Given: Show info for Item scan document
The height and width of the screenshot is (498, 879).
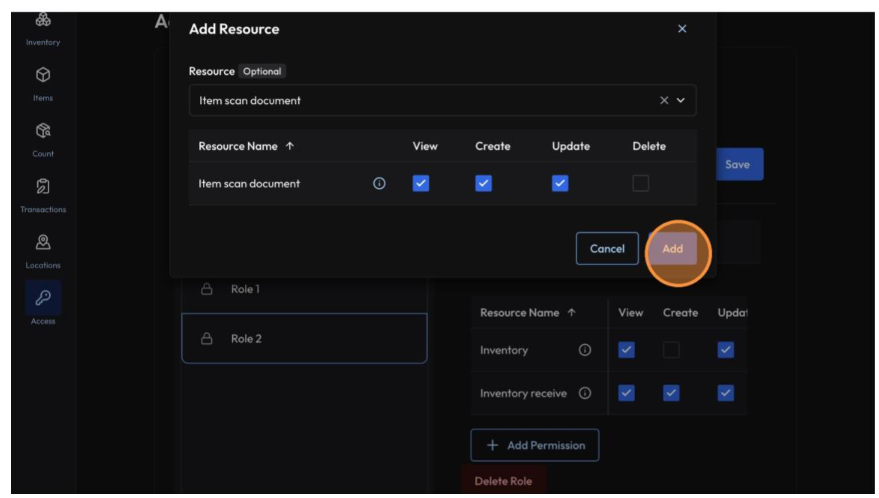Looking at the screenshot, I should (379, 183).
